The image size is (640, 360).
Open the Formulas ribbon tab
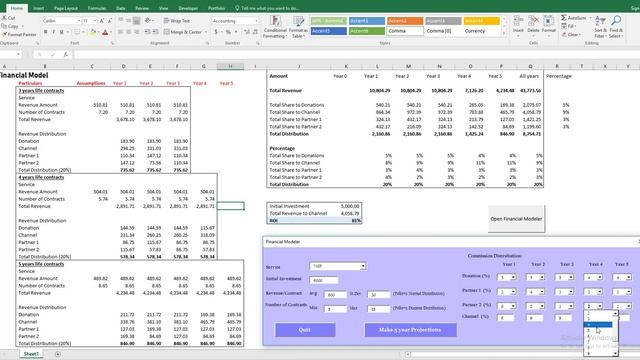pyautogui.click(x=97, y=8)
